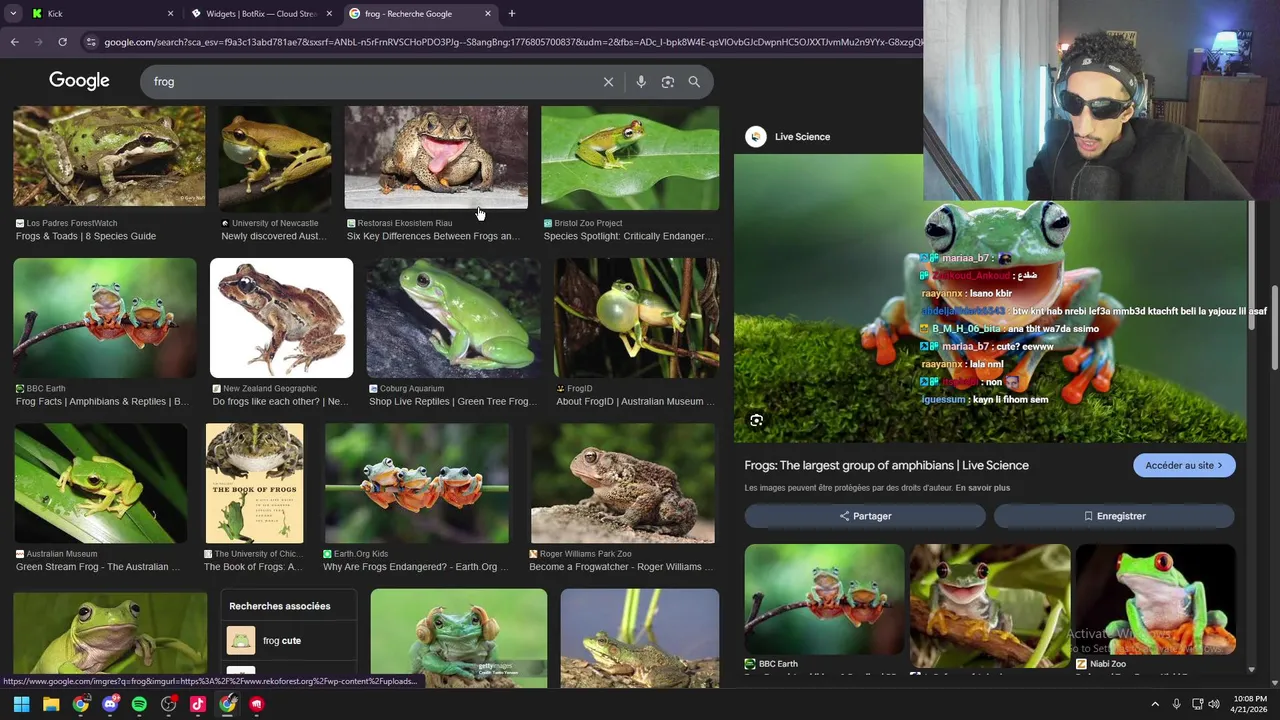
Task: Open 'Newly discovered Aust...' result title
Action: coord(274,236)
